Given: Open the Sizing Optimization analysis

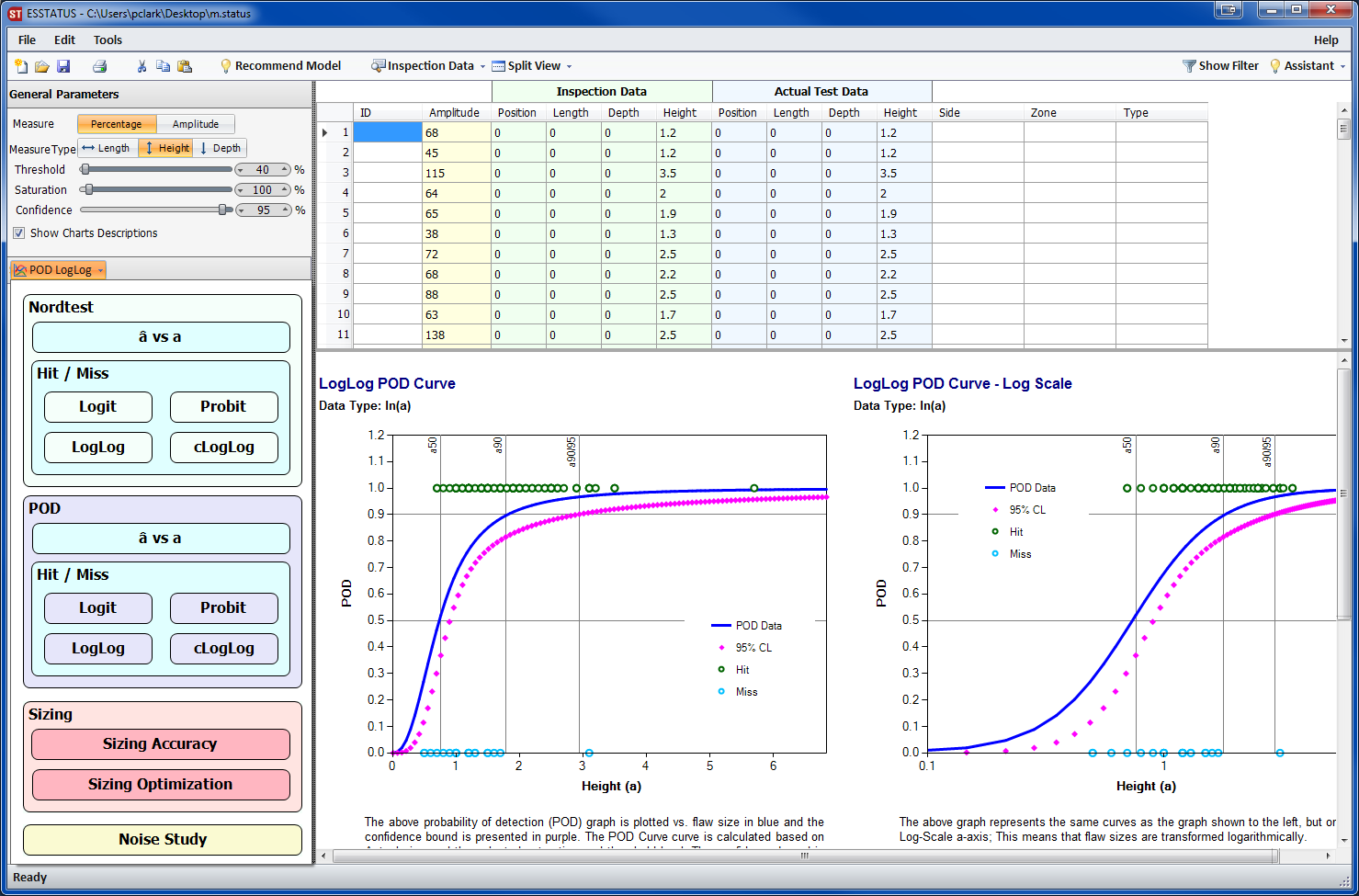Looking at the screenshot, I should point(161,785).
